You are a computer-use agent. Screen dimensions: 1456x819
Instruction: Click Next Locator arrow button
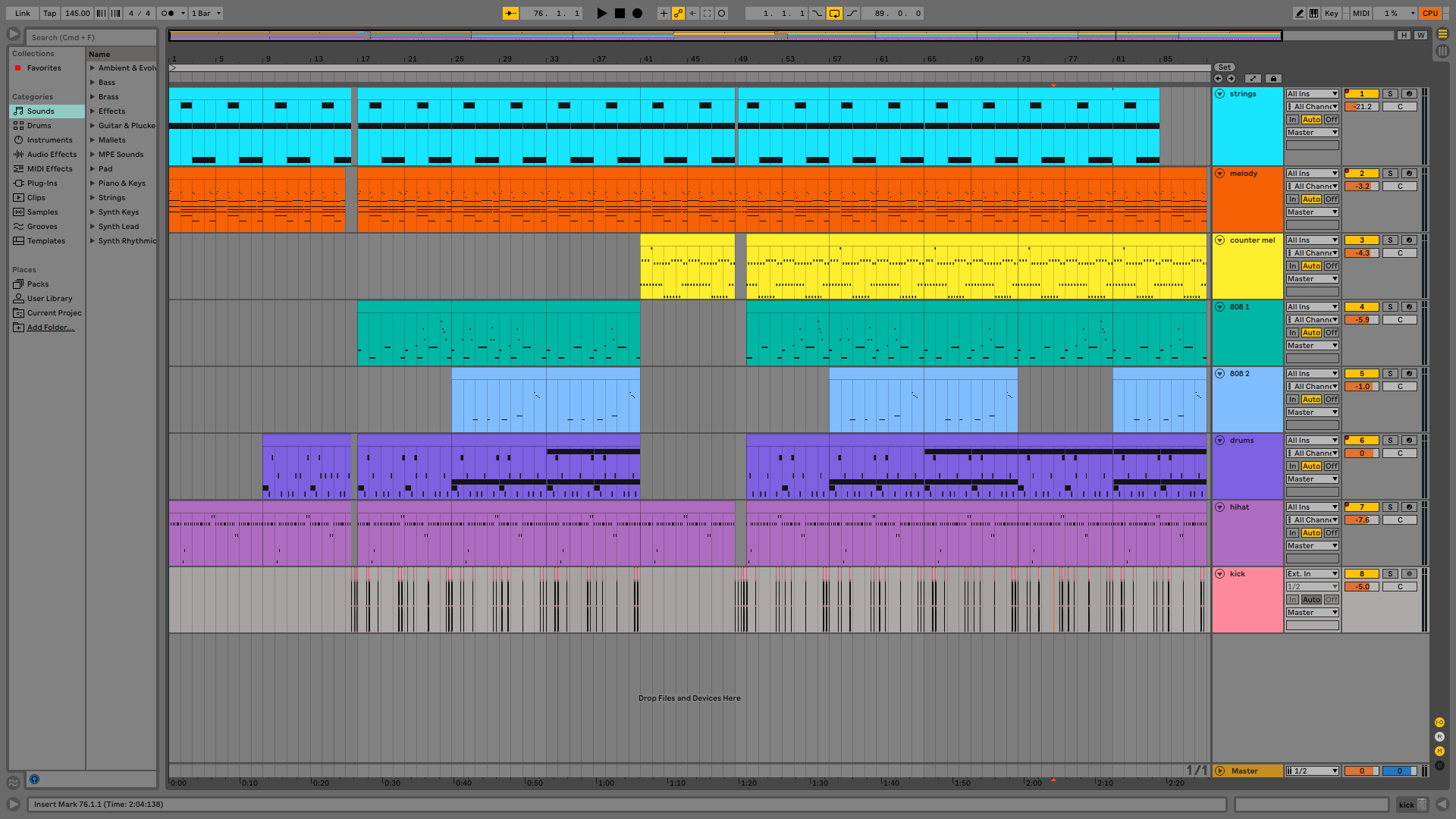(x=1231, y=78)
